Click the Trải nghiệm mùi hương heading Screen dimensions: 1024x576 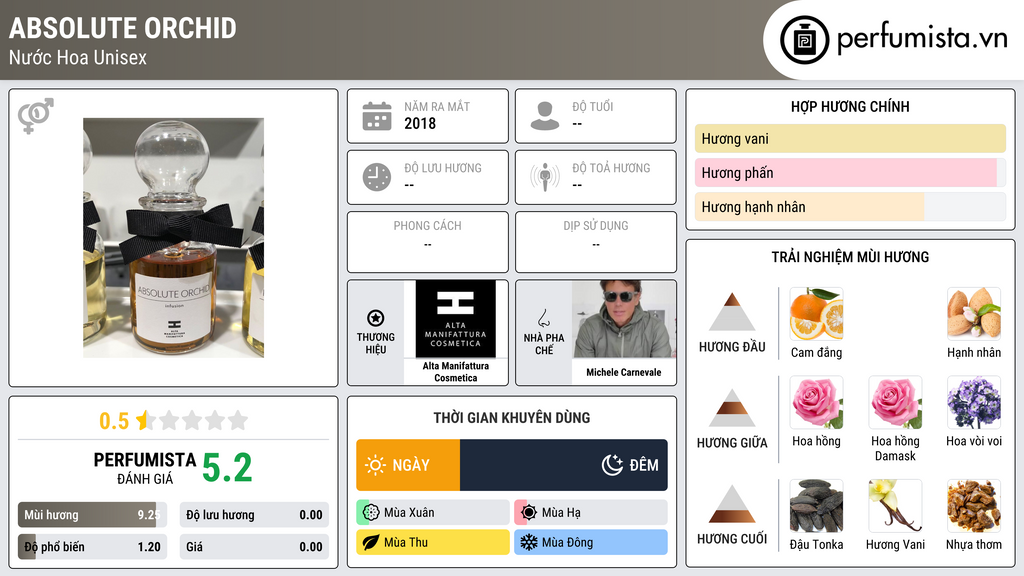click(x=850, y=257)
